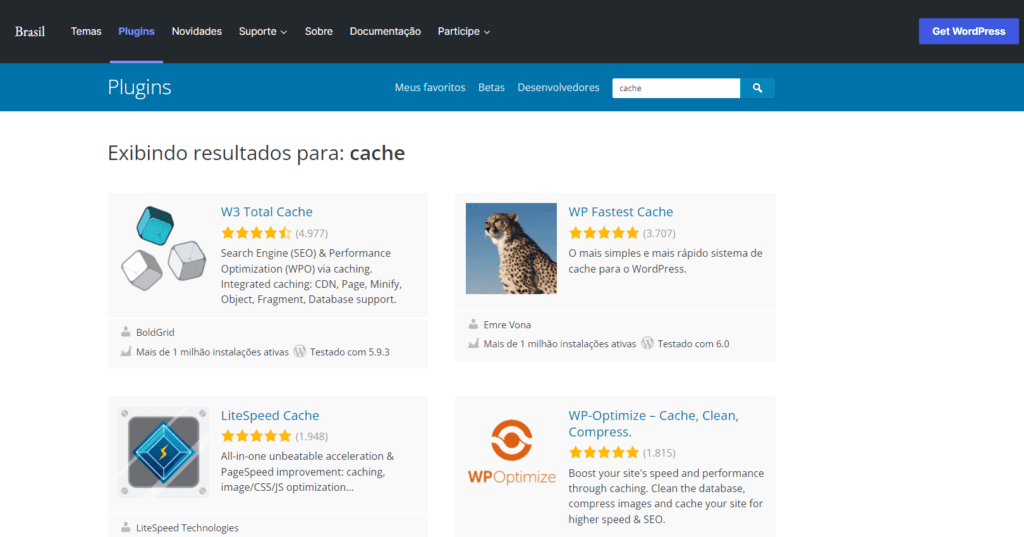Open LiteSpeed Cache plugin title
1024x537 pixels.
270,415
